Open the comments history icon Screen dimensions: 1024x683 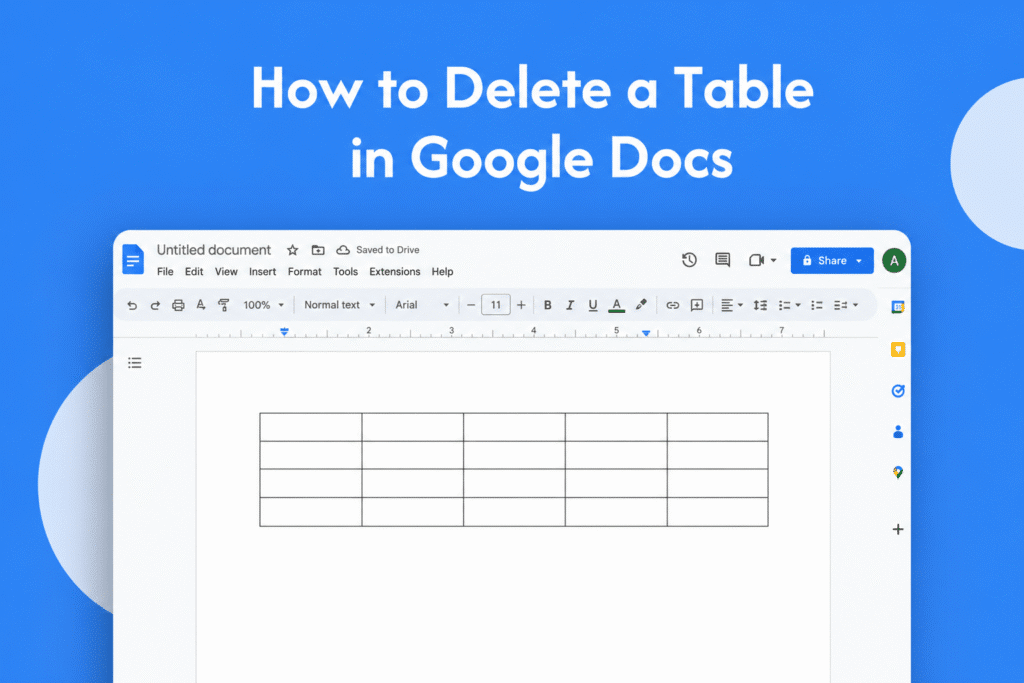722,260
